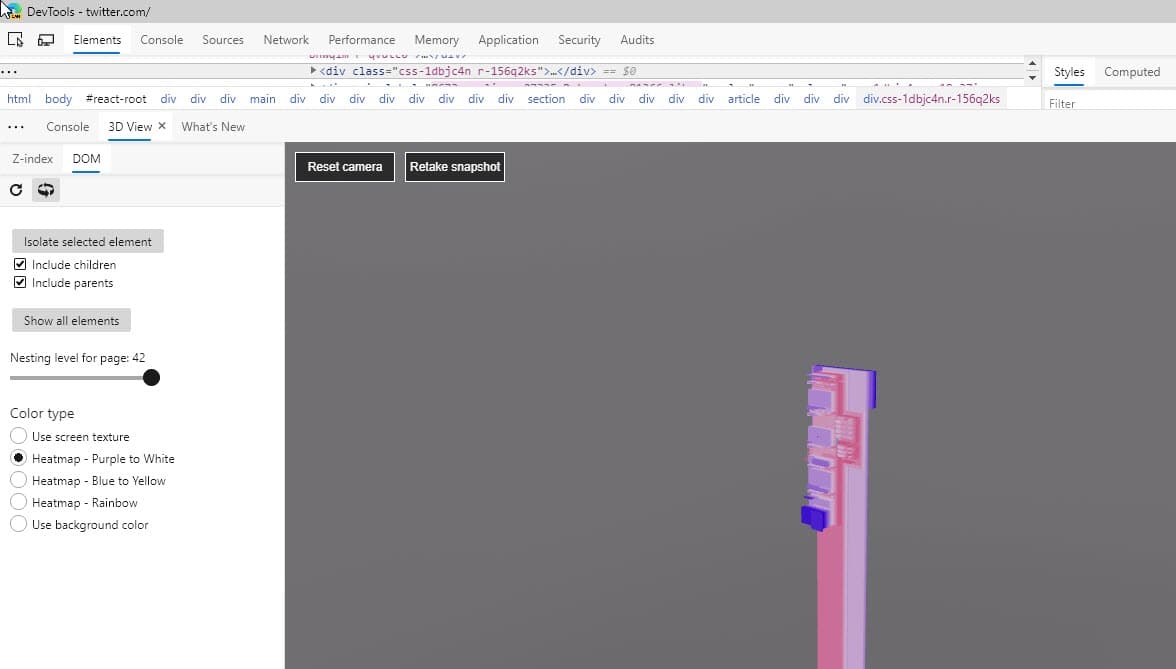Click the refresh snapshot icon in DOM pane
Viewport: 1176px width, 669px height.
pos(16,190)
